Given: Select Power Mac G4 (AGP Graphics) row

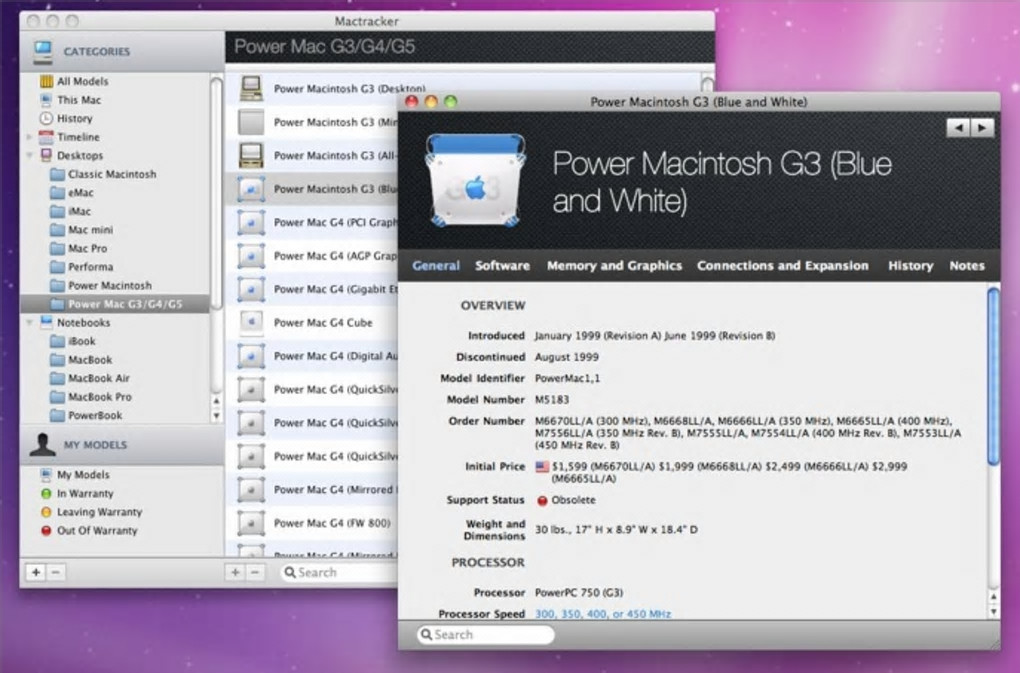Looking at the screenshot, I should pyautogui.click(x=312, y=256).
